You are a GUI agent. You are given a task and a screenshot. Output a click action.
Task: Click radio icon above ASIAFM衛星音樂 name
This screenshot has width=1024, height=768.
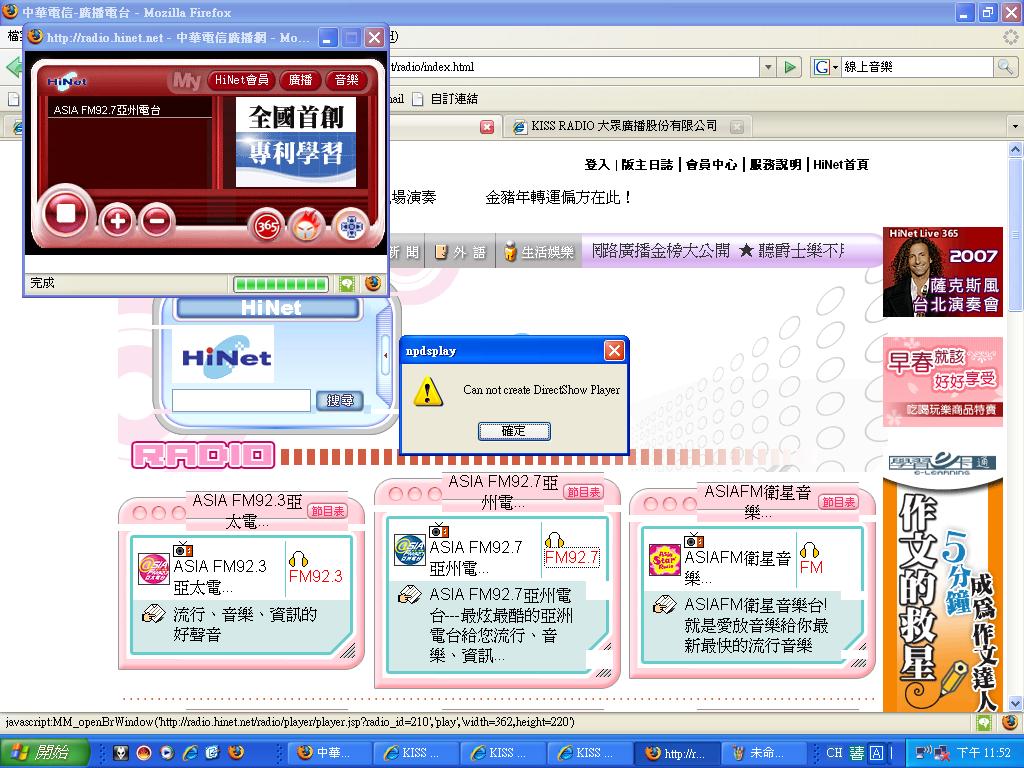point(694,541)
